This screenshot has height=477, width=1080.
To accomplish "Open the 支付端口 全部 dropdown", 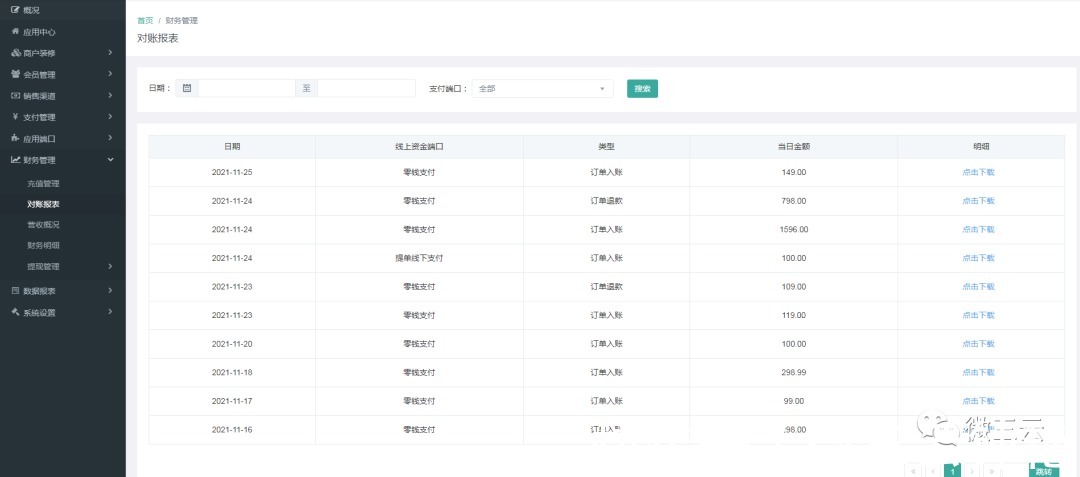I will (x=542, y=88).
